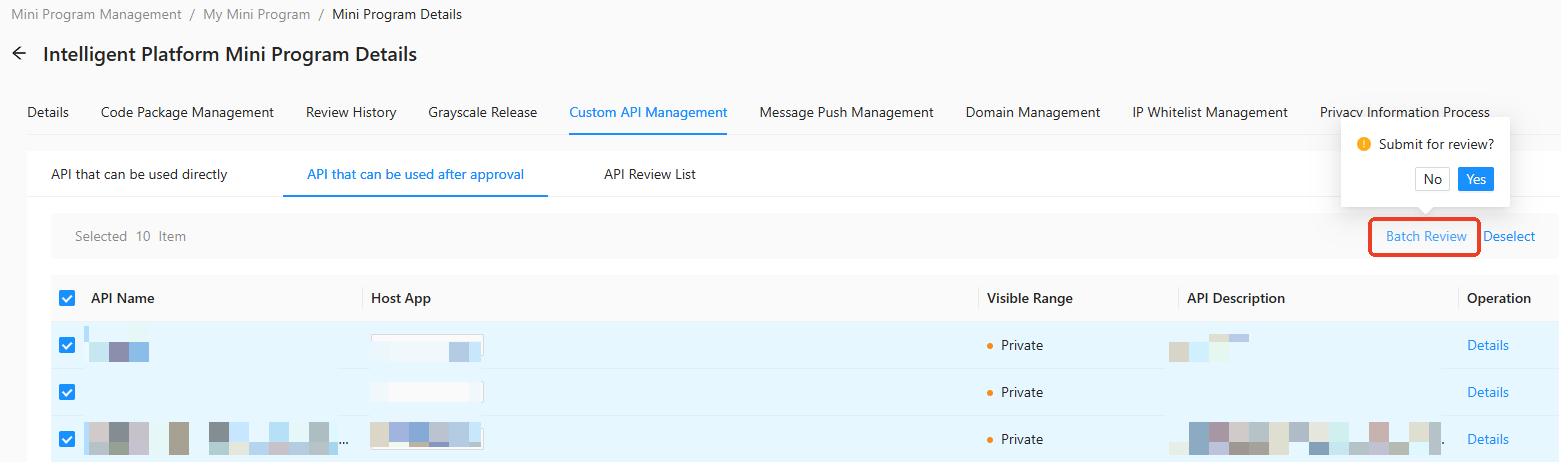This screenshot has height=462, width=1561.
Task: Switch to API Review List sub-tab
Action: [x=650, y=174]
